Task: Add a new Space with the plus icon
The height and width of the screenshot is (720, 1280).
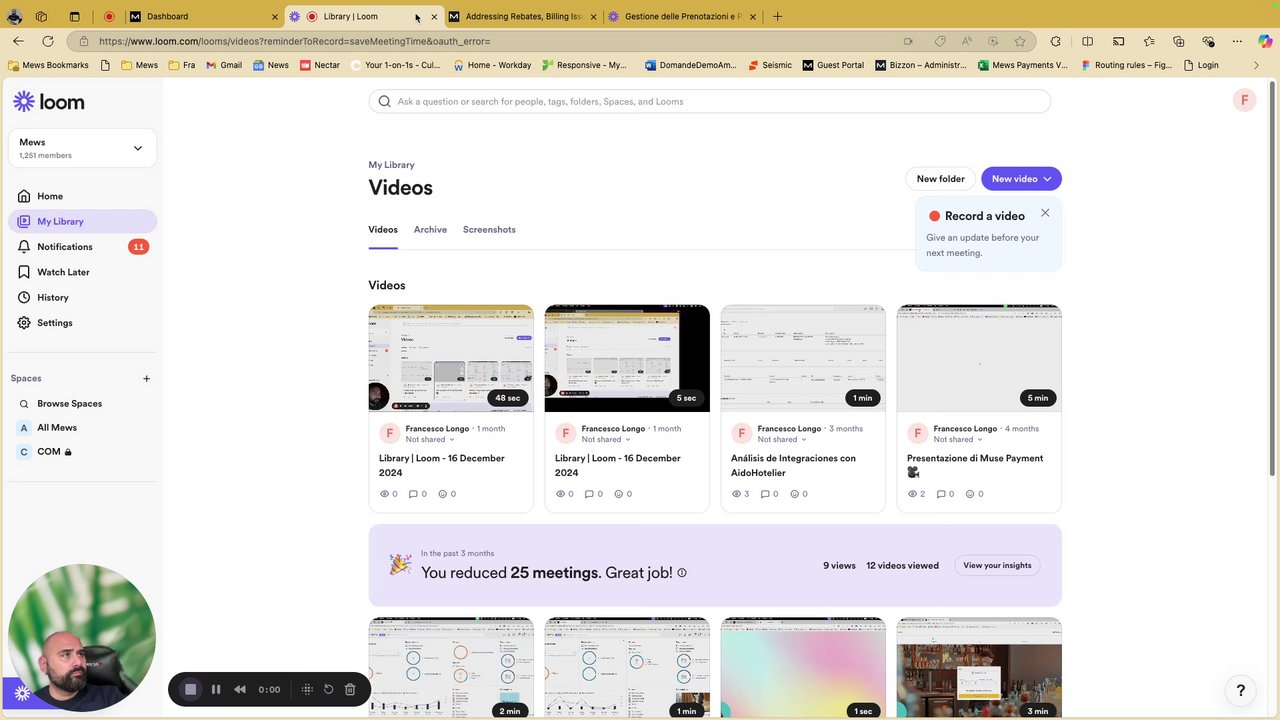Action: coord(146,378)
